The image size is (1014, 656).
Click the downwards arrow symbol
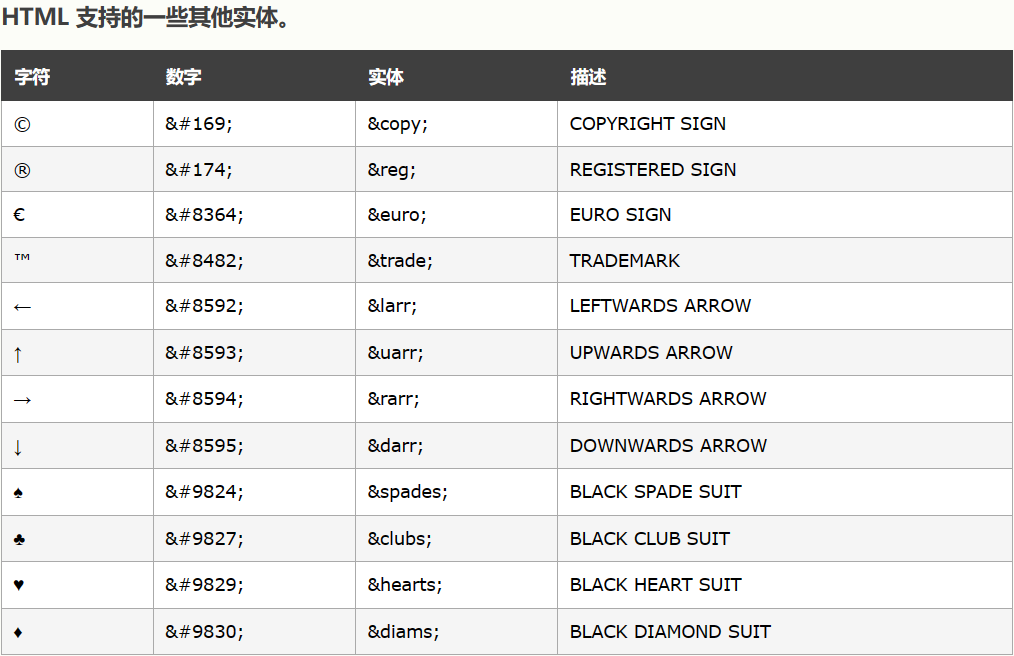[18, 446]
